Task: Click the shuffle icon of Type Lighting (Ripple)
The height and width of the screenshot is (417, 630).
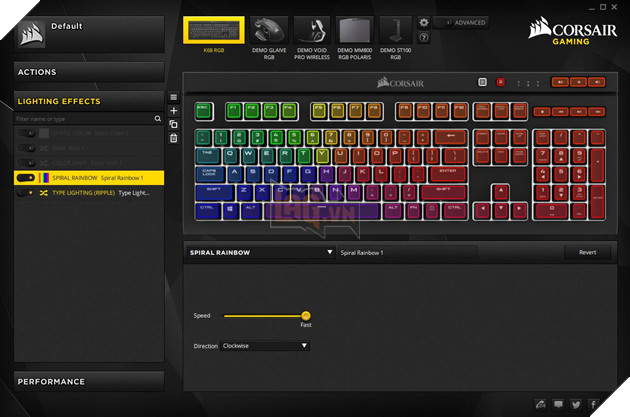Action: click(44, 193)
